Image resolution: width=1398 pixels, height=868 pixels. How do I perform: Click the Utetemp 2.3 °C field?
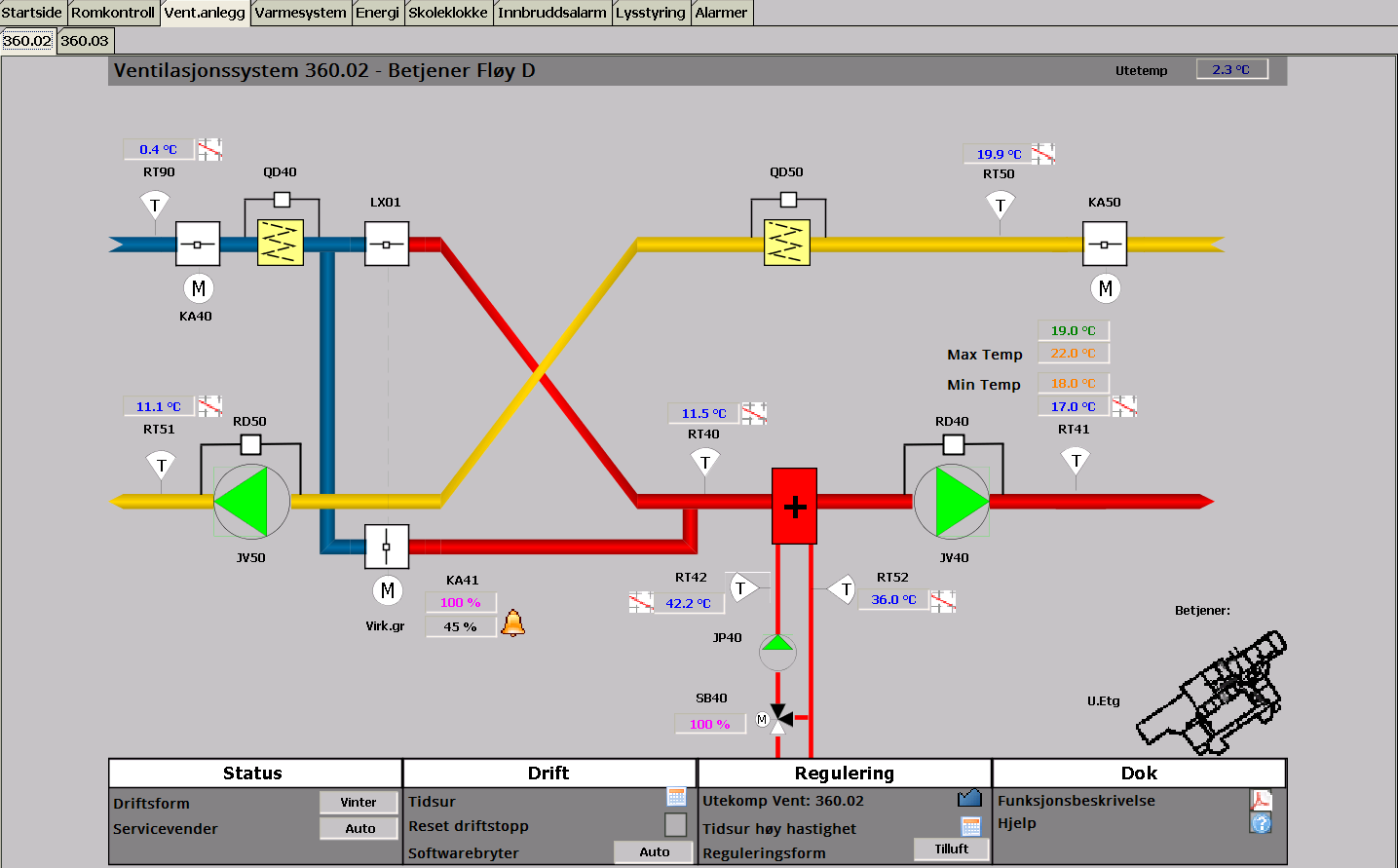point(1231,70)
